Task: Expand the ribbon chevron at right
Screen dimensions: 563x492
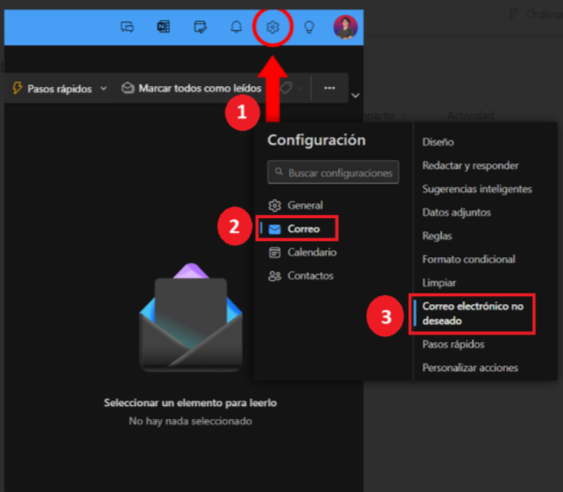Action: coord(355,96)
